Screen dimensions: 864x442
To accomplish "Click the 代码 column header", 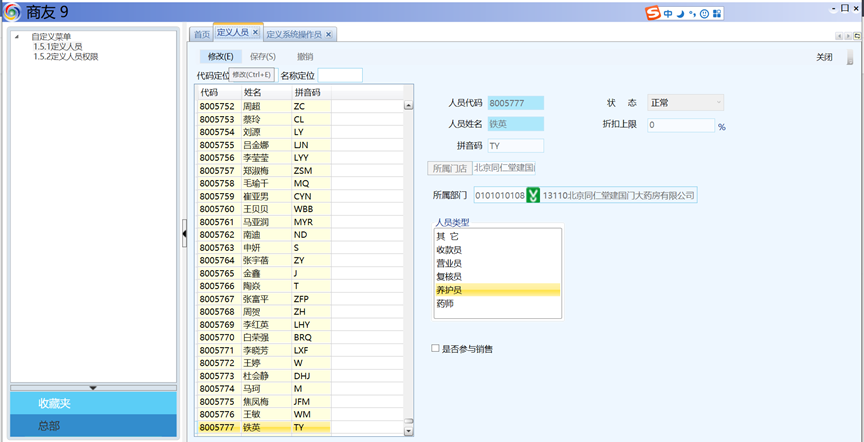I will click(x=219, y=93).
